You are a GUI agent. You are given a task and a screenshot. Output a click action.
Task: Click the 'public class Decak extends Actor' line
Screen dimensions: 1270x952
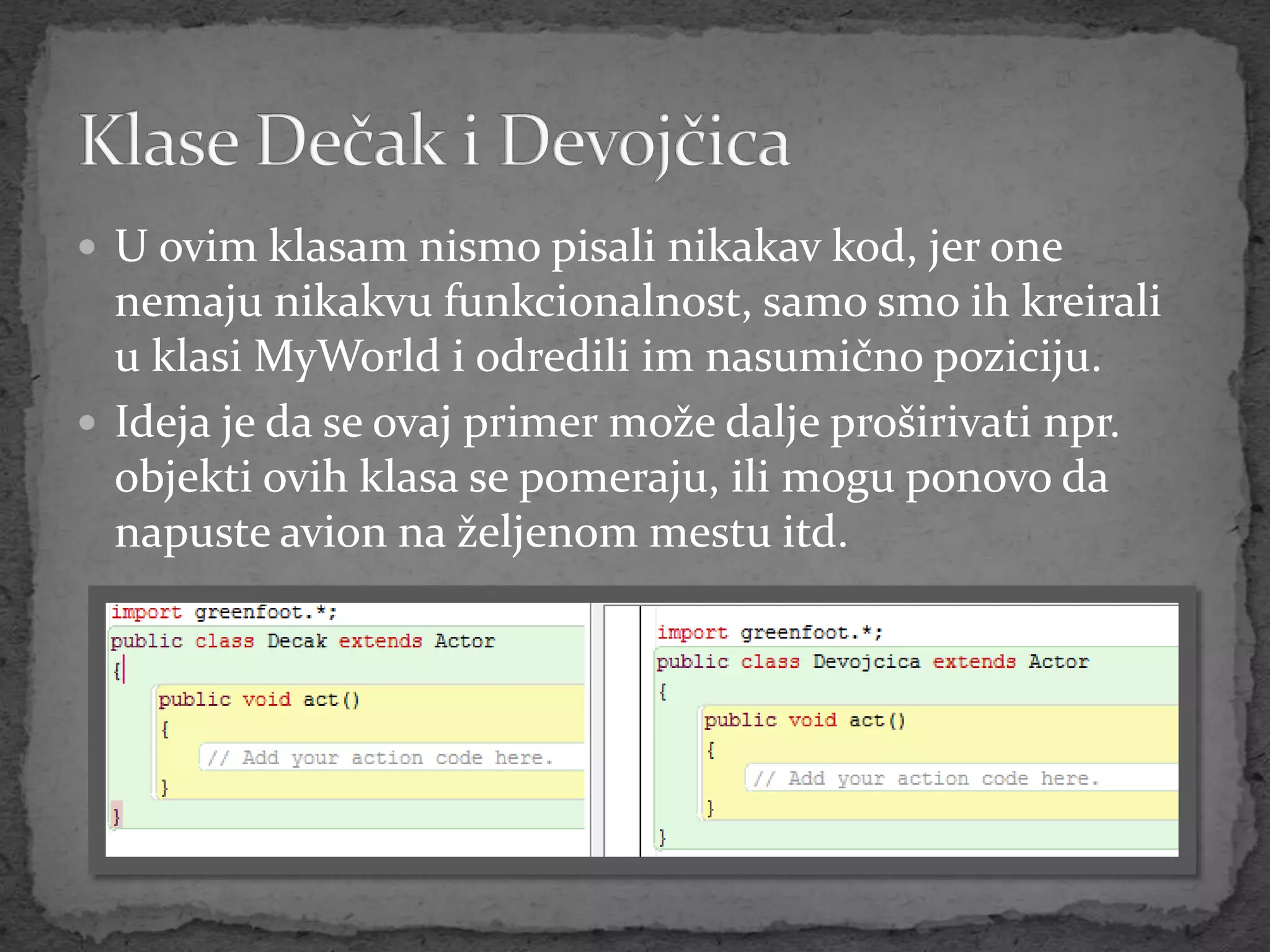point(303,641)
